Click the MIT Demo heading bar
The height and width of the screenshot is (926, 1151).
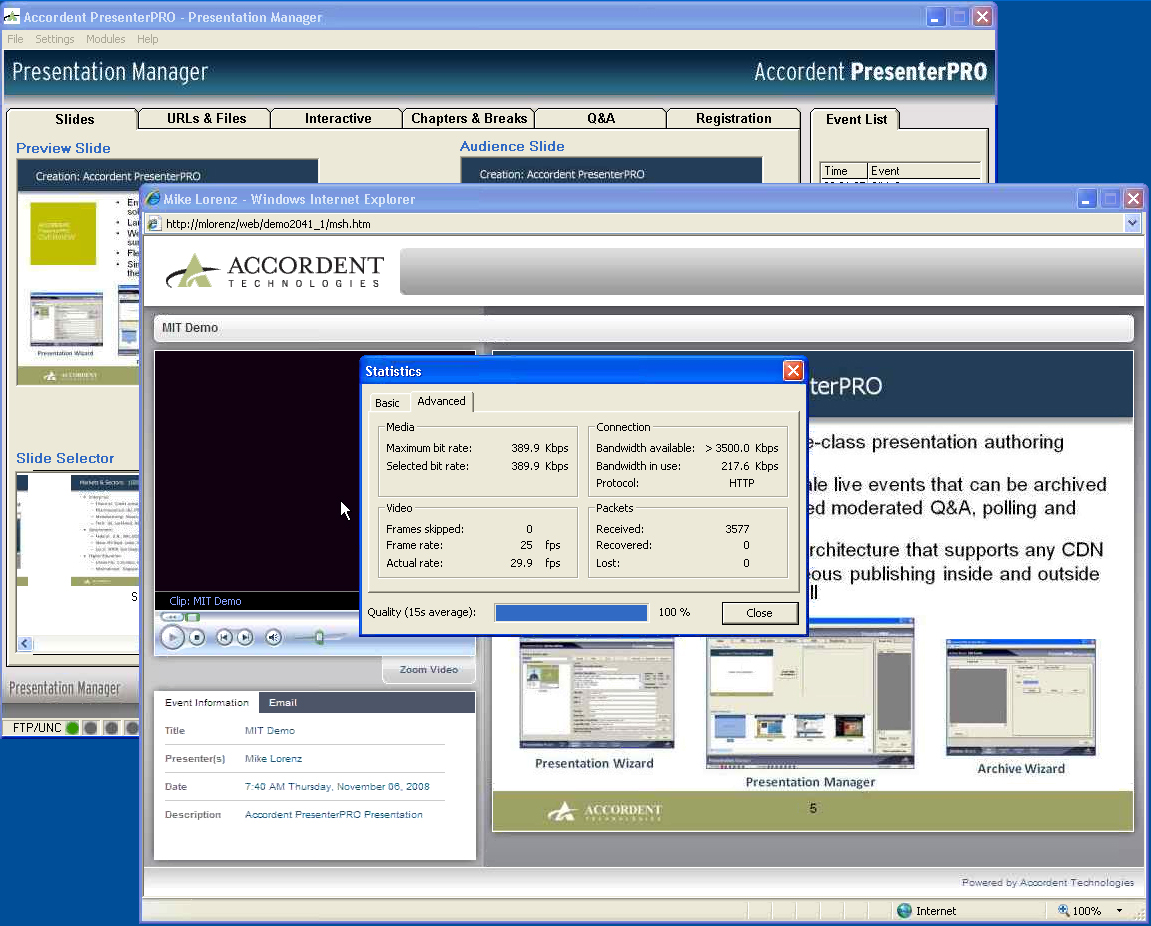[x=644, y=328]
